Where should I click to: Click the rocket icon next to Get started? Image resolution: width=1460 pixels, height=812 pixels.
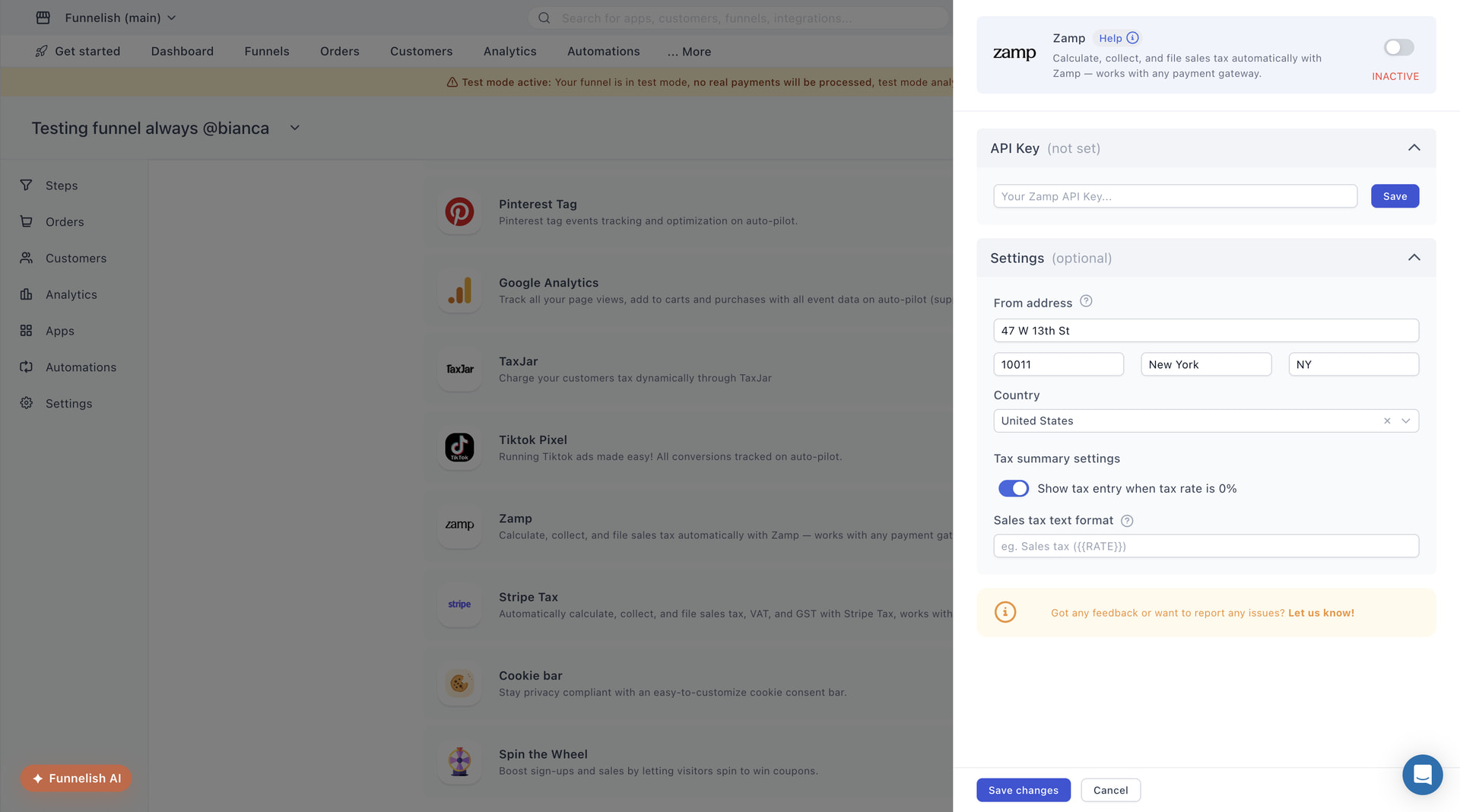point(41,51)
